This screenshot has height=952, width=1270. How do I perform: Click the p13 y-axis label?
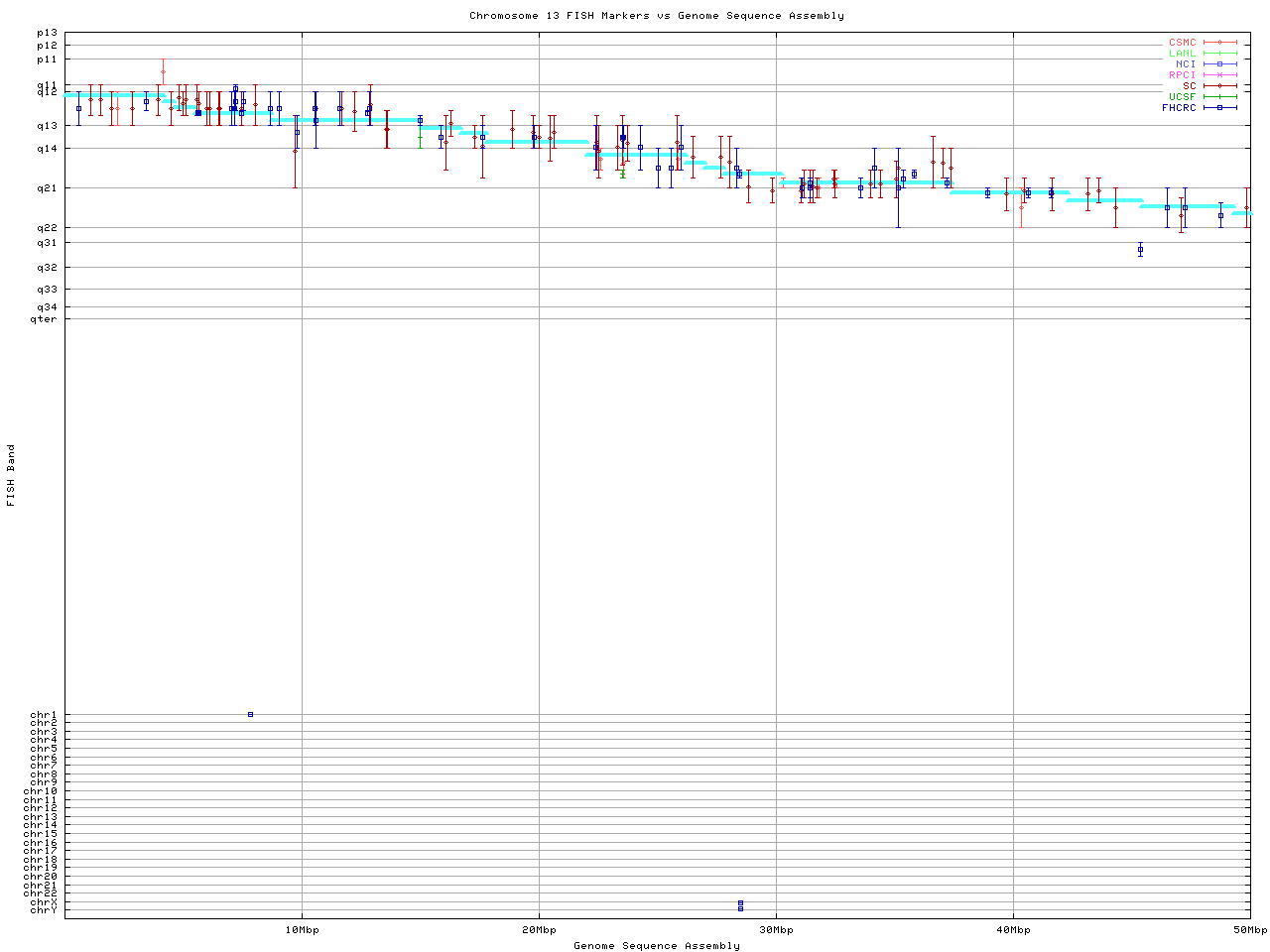click(47, 33)
